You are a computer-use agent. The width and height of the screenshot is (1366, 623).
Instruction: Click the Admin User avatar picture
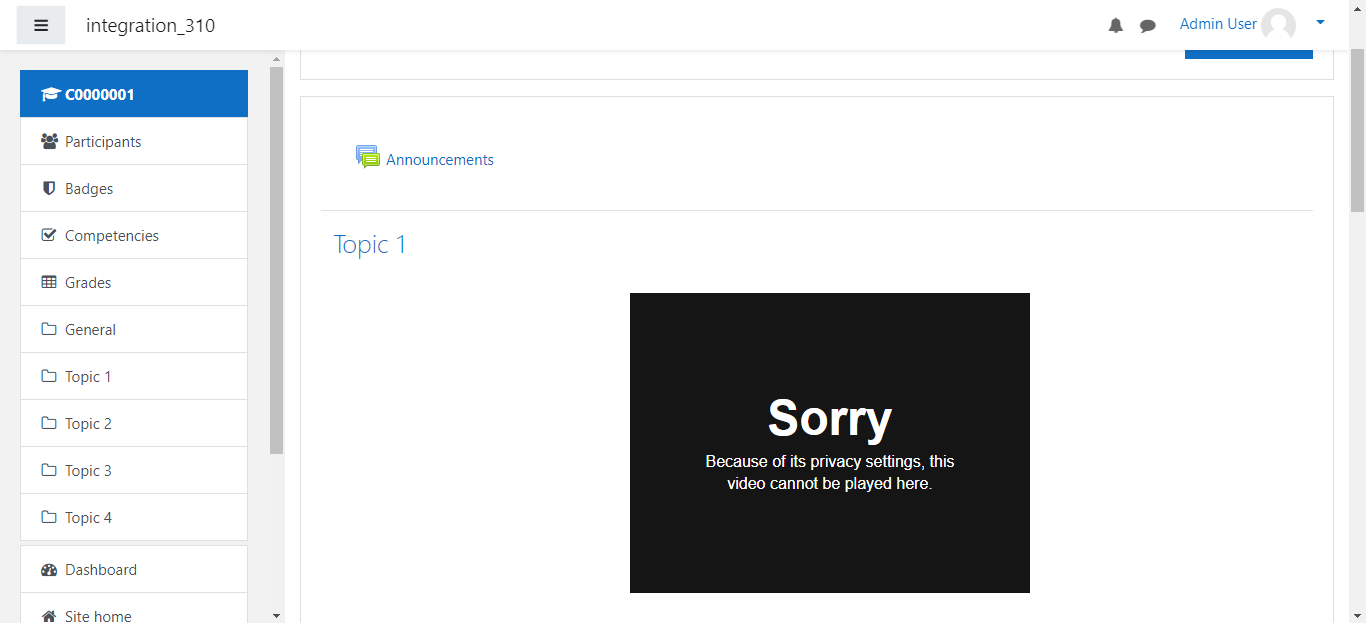1278,25
